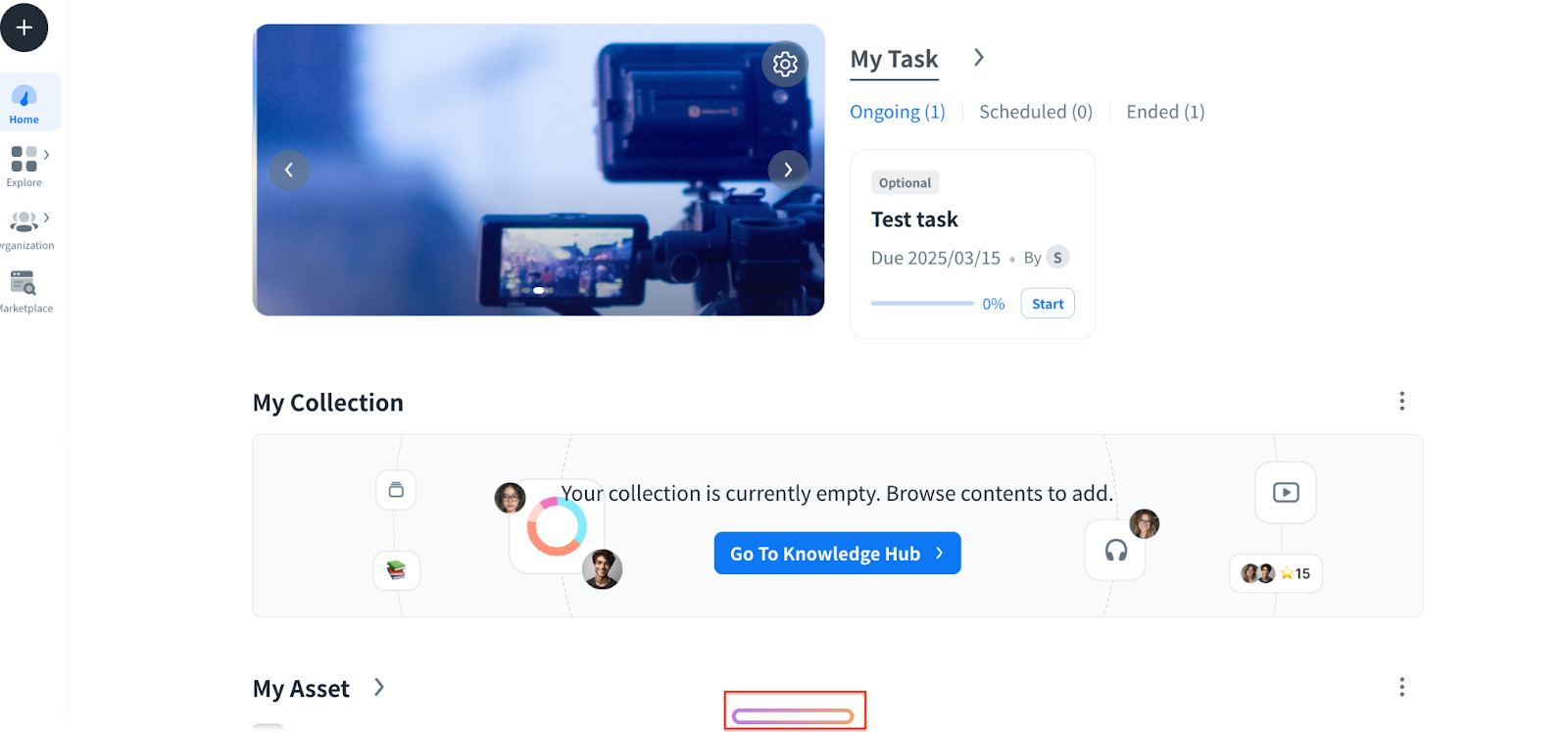Click the plus create button

[24, 27]
